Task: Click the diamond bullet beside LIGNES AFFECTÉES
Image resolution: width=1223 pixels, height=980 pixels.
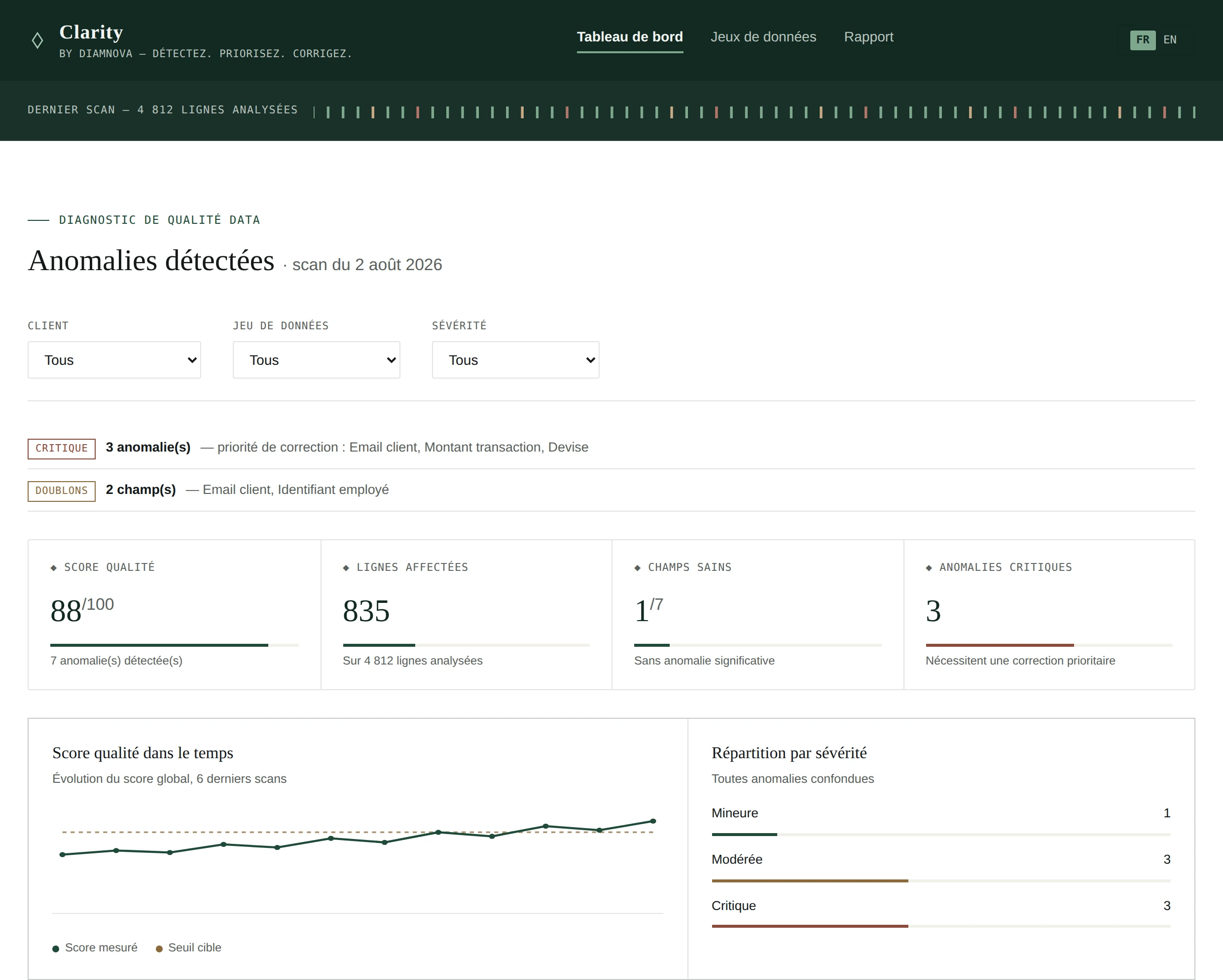Action: click(x=346, y=568)
